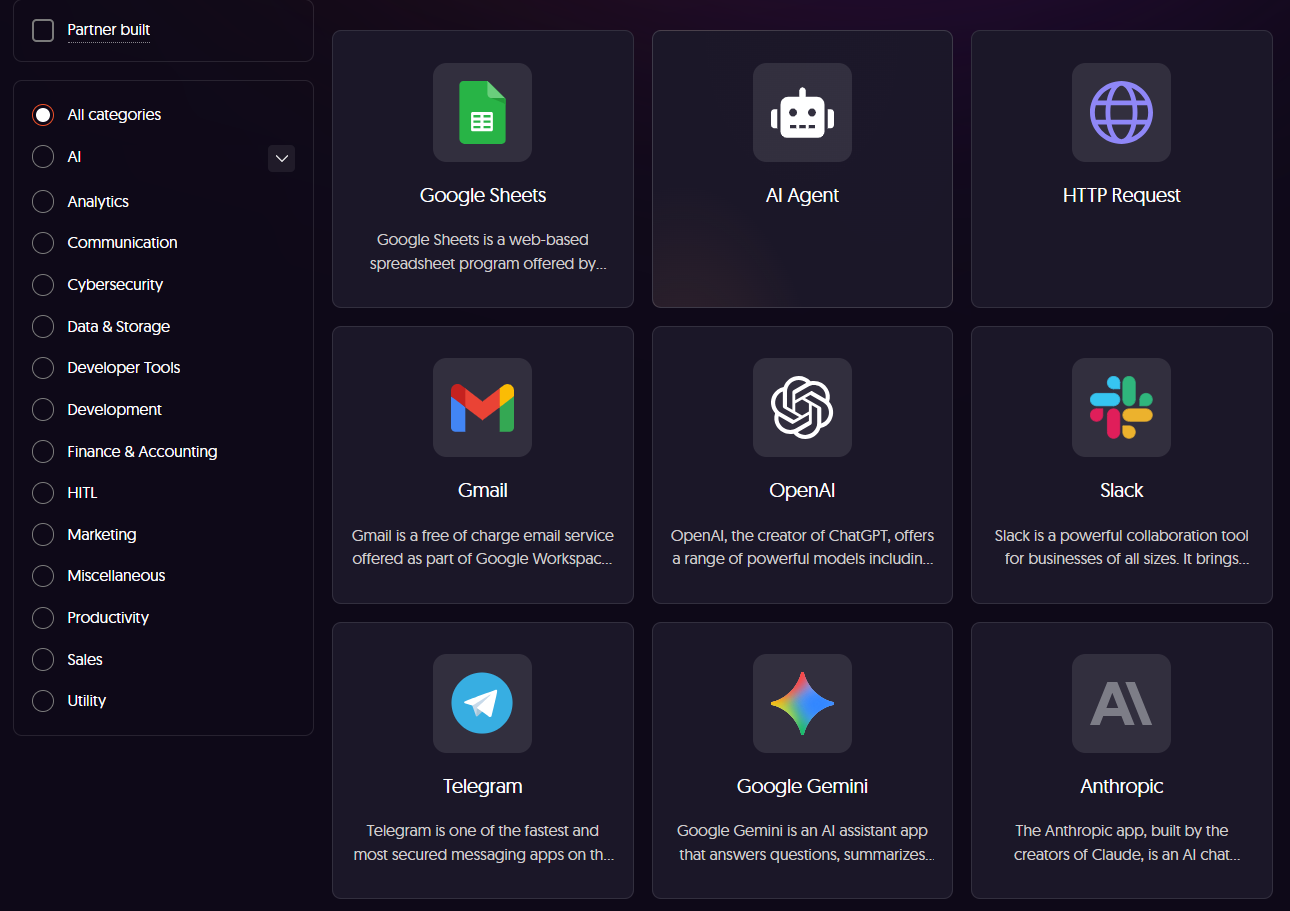Select the Analytics radio button
The height and width of the screenshot is (911, 1290).
coord(43,202)
